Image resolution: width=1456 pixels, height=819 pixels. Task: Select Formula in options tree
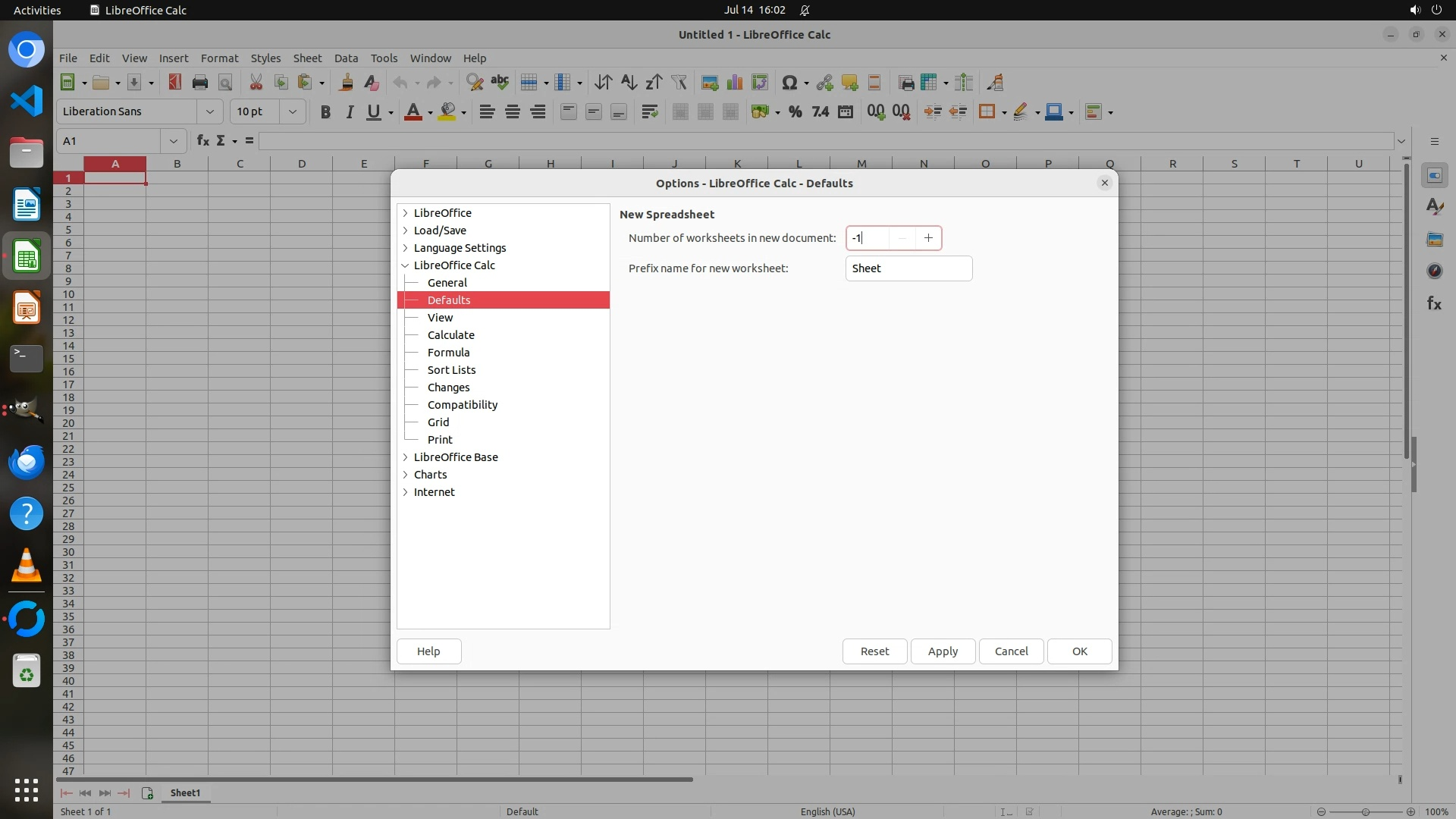pyautogui.click(x=448, y=353)
